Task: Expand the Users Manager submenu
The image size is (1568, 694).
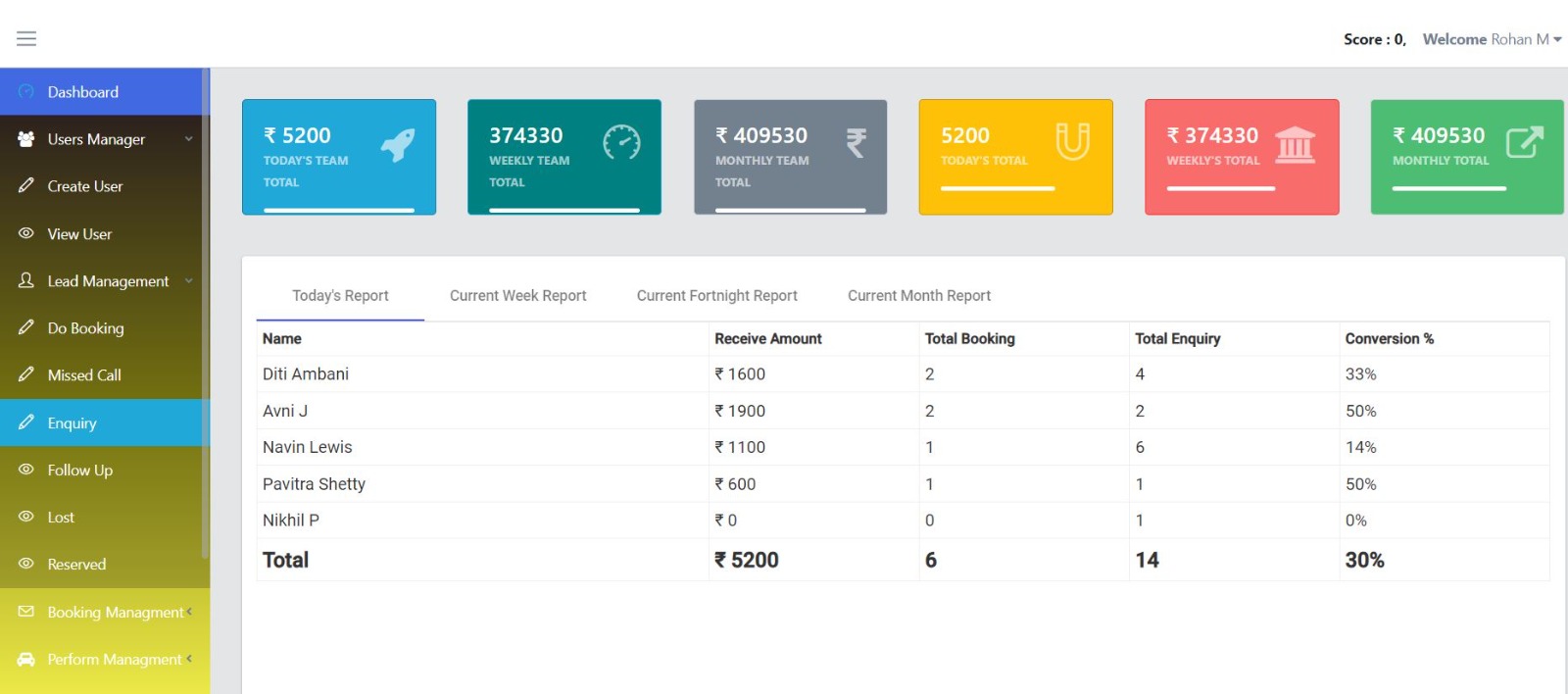Action: coord(189,139)
